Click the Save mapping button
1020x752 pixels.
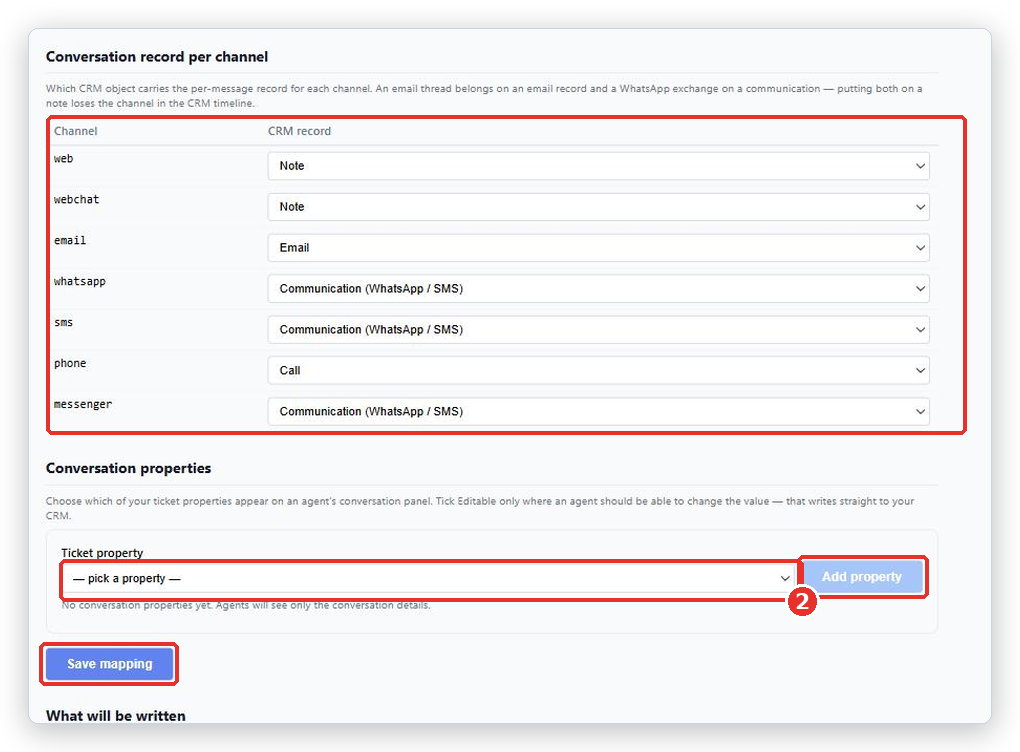[x=109, y=664]
